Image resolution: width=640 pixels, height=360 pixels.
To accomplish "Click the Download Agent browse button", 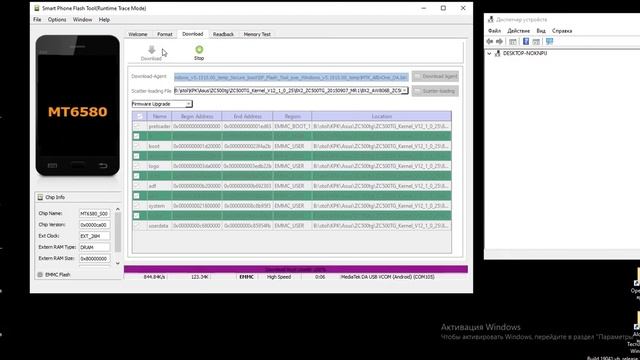I will coord(435,76).
